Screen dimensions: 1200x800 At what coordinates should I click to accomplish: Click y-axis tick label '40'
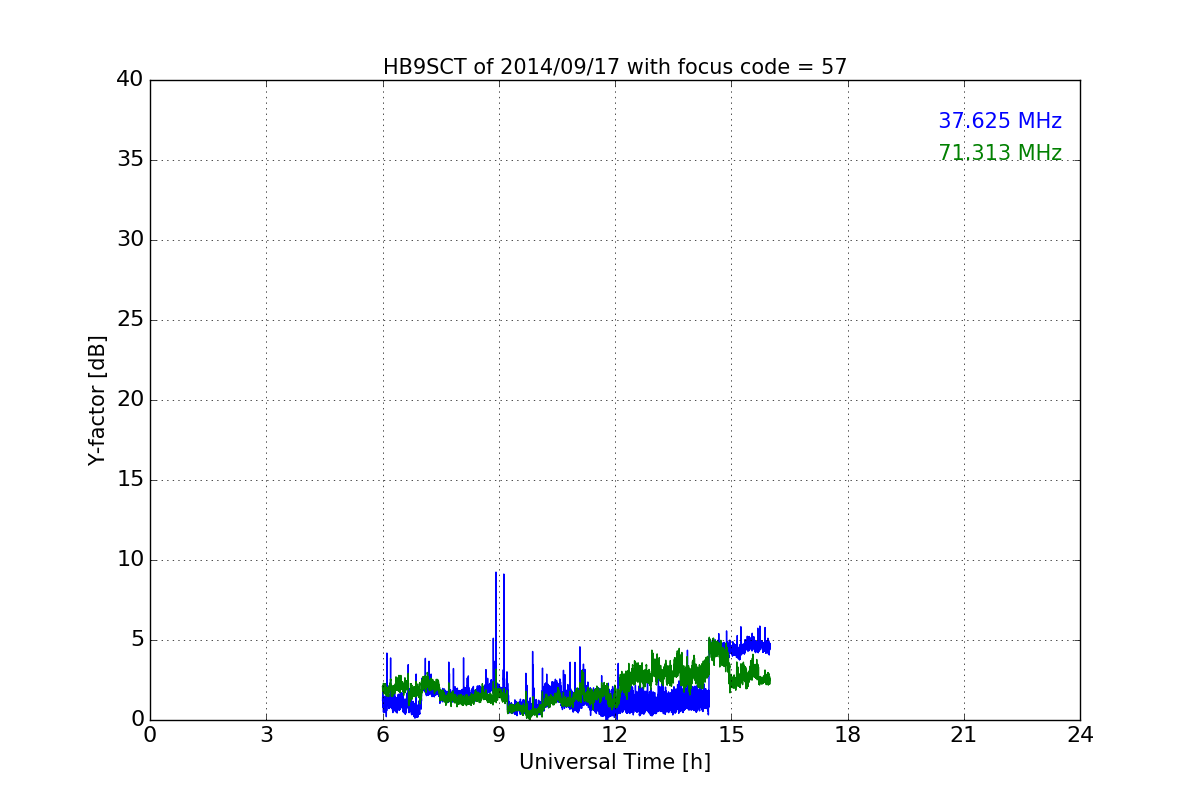point(130,80)
